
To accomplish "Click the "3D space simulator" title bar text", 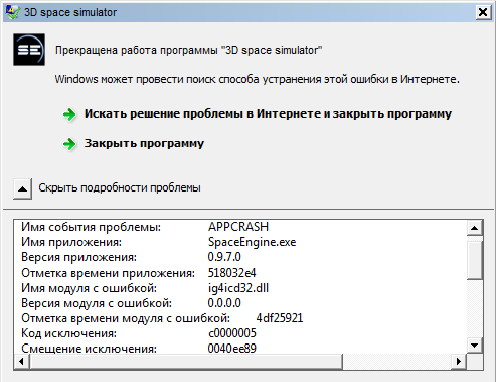I will coord(70,12).
